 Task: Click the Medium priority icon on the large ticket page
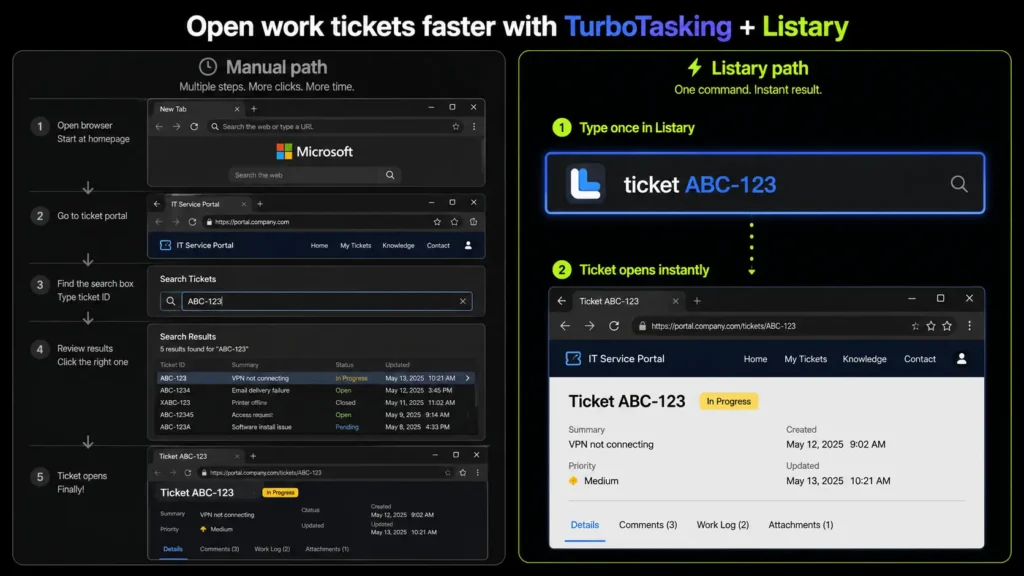[x=573, y=481]
